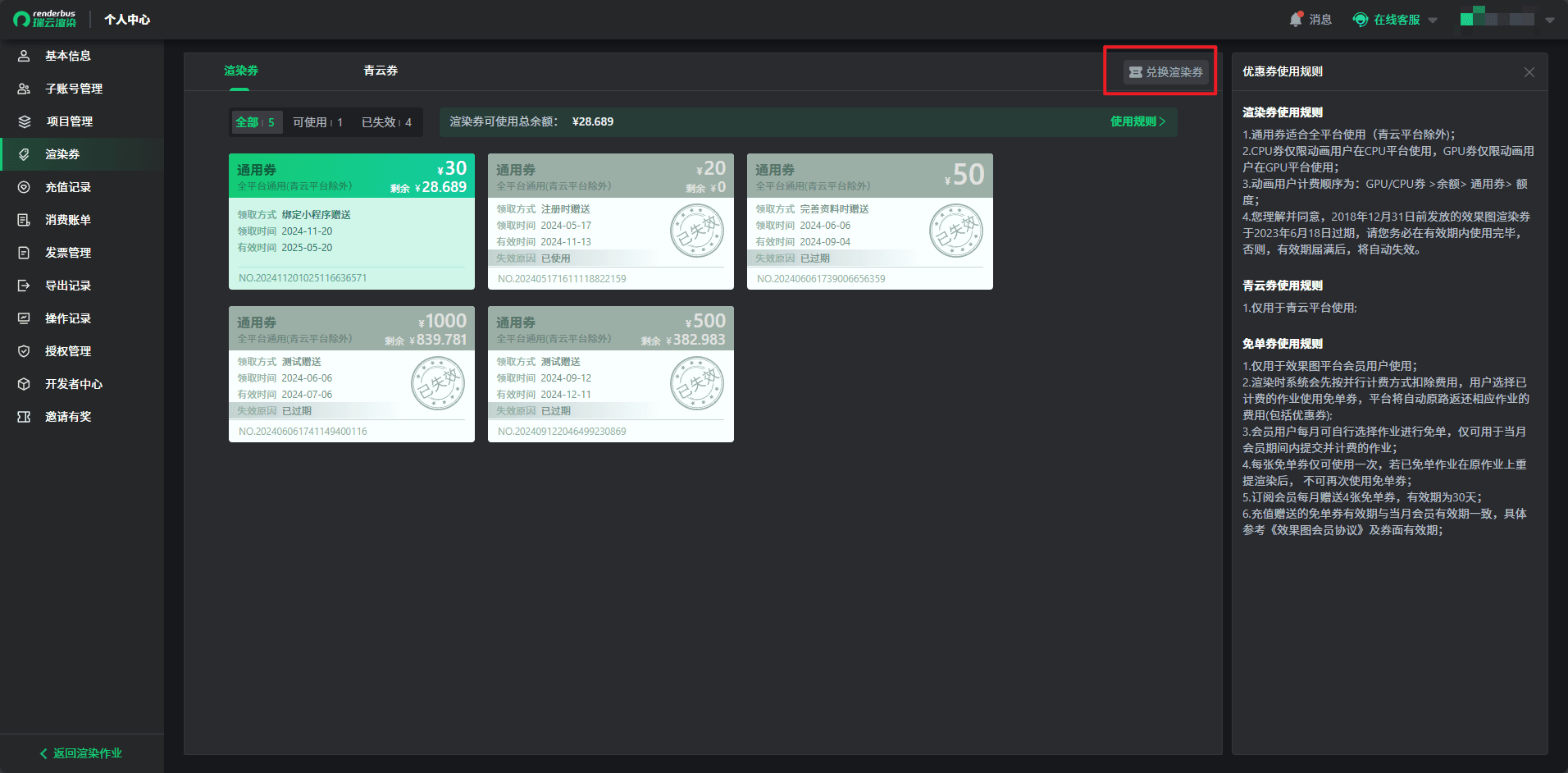Open 使用规则 chevron link
Screen dimensions: 1568x773
1137,121
